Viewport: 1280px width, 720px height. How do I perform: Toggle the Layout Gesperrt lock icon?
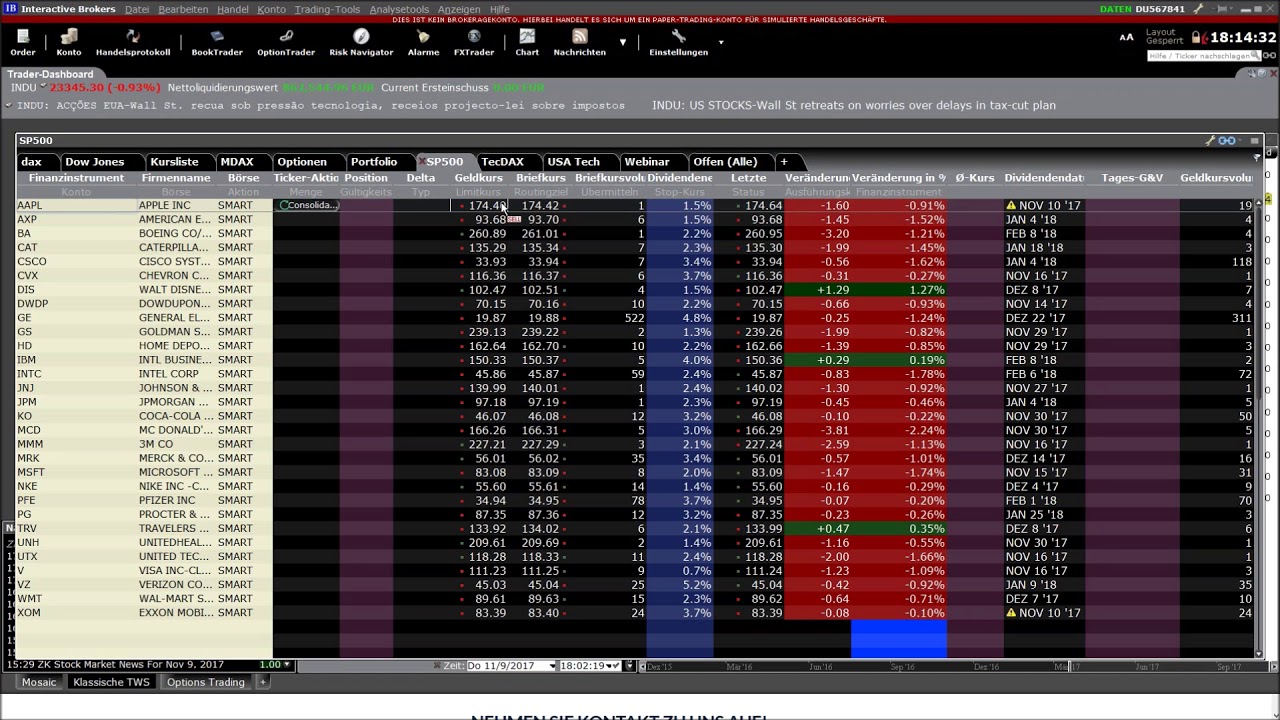(x=1195, y=37)
